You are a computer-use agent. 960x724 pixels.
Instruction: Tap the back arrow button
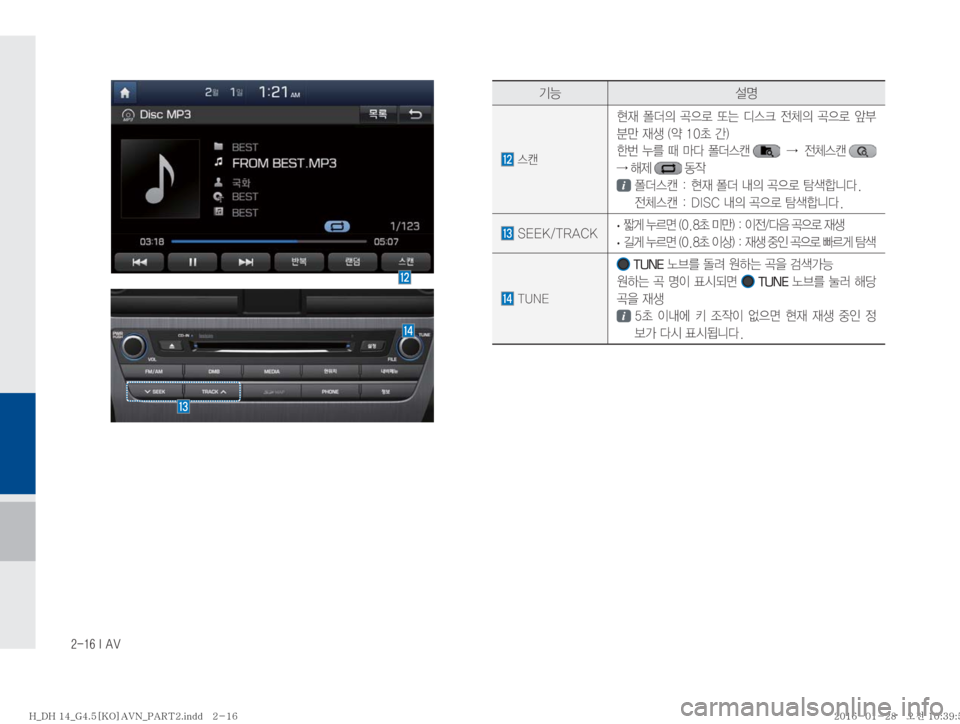coord(415,114)
